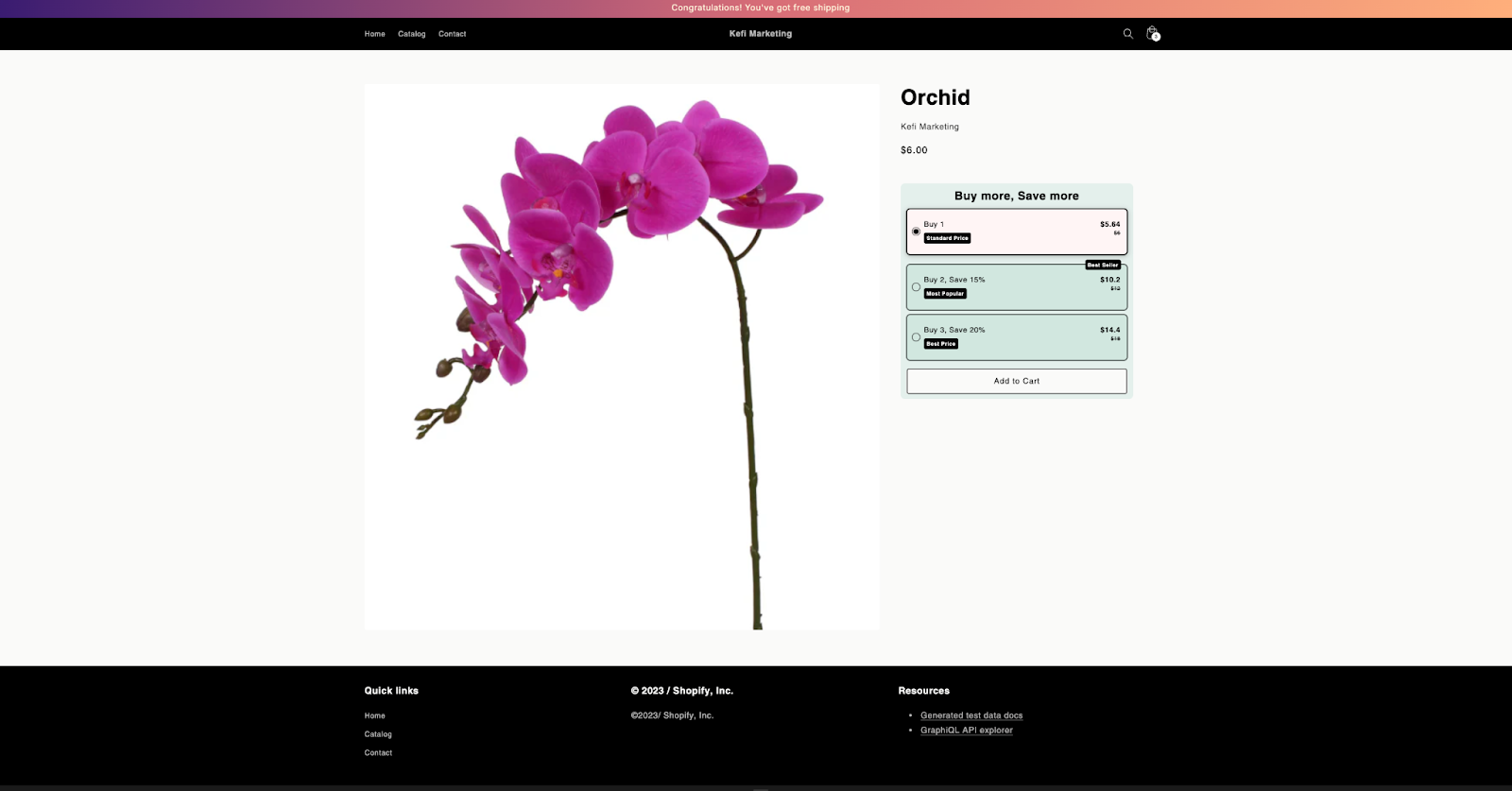
Task: Go to Home in top navigation
Action: tap(374, 34)
